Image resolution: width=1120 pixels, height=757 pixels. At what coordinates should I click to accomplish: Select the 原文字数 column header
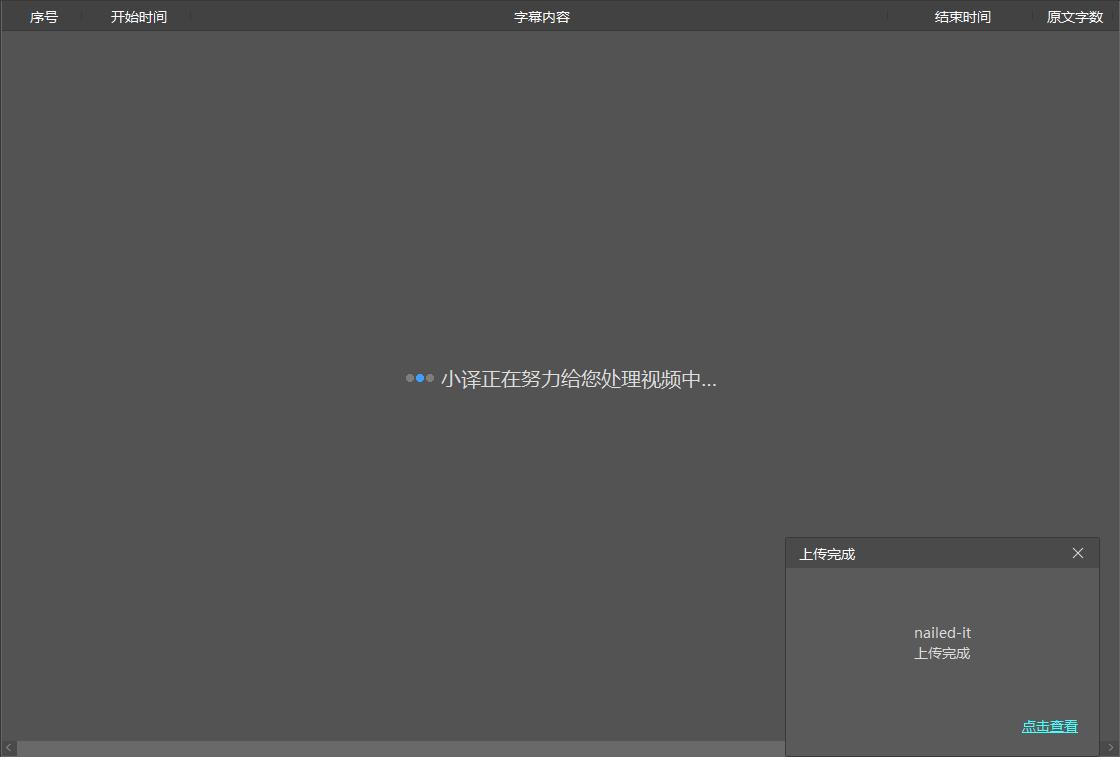point(1074,17)
